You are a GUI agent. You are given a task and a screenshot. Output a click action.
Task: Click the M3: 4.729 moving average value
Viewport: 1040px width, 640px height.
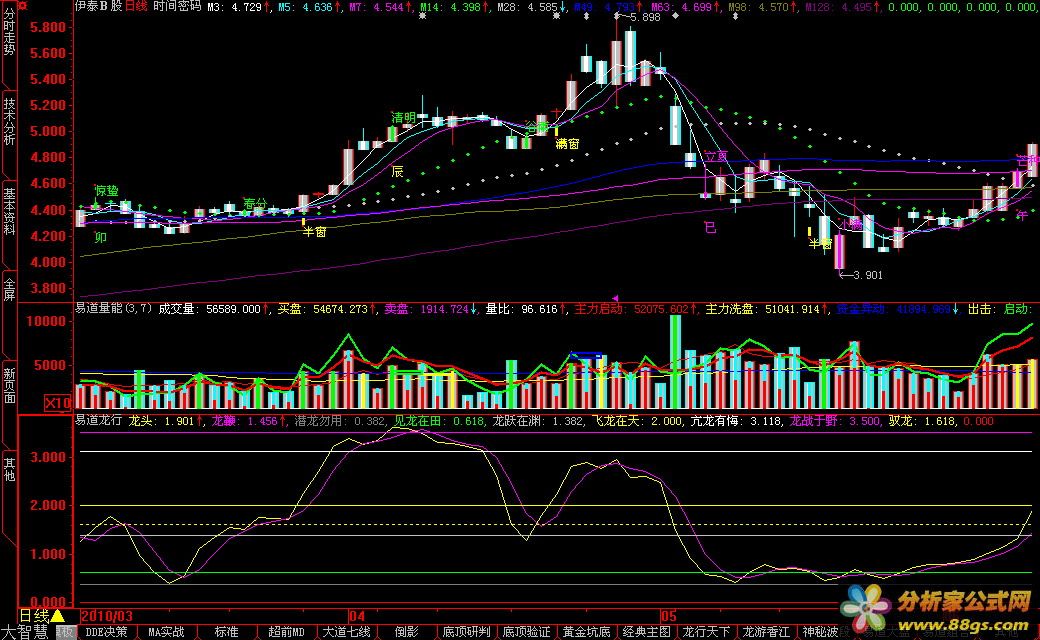(238, 7)
